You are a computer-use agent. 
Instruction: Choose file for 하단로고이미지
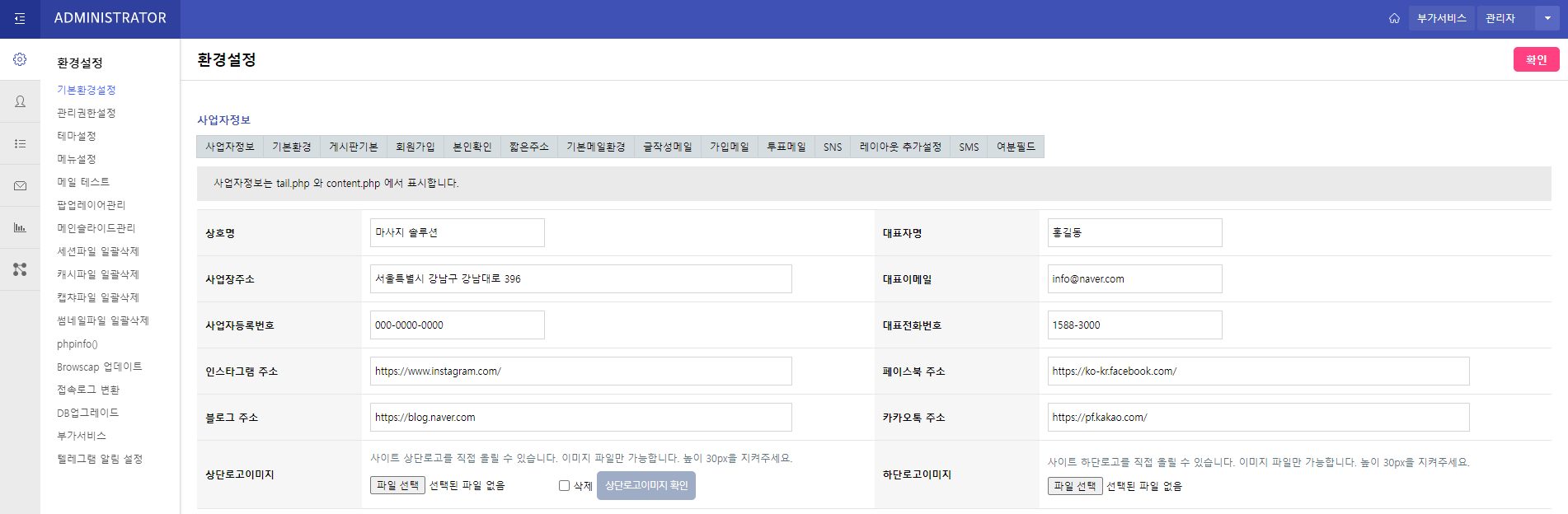tap(1075, 486)
